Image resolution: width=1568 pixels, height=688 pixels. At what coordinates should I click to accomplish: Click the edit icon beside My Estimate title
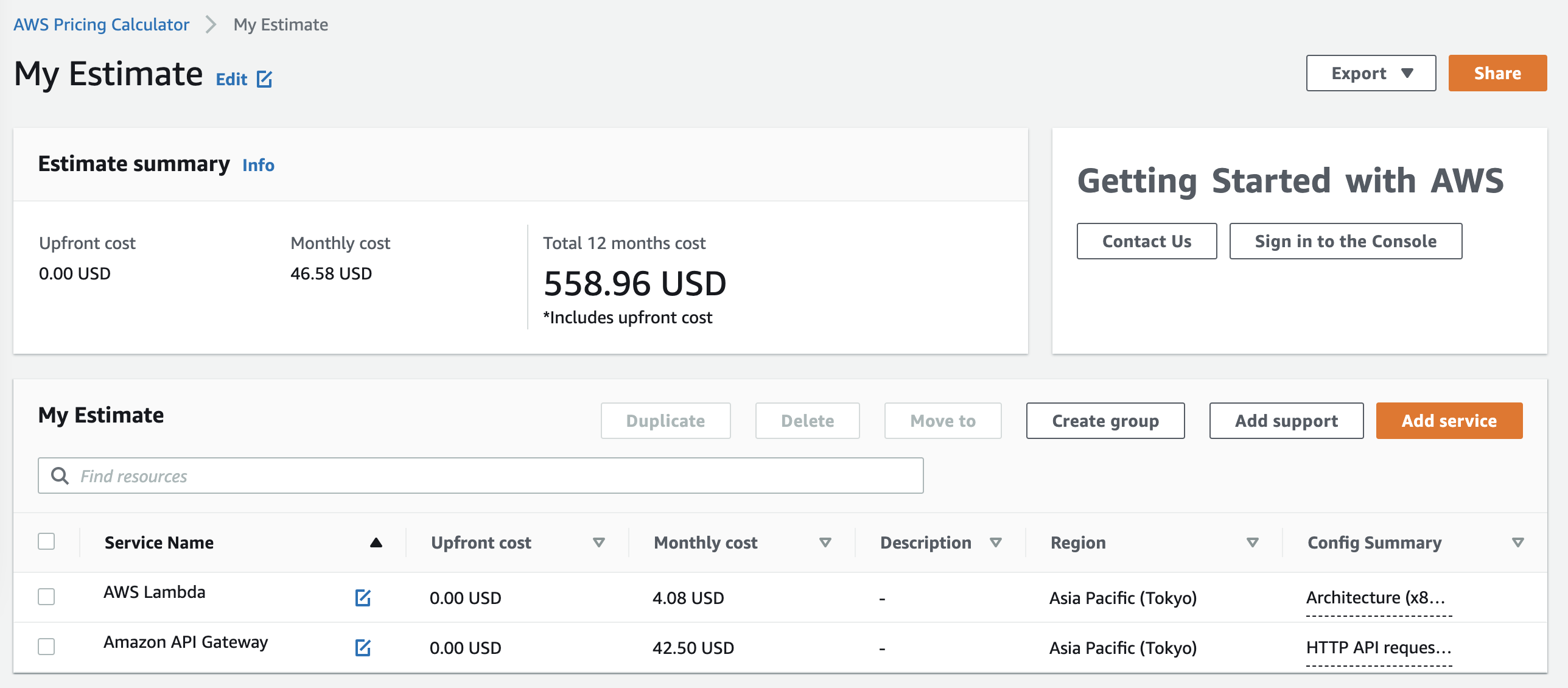[264, 79]
